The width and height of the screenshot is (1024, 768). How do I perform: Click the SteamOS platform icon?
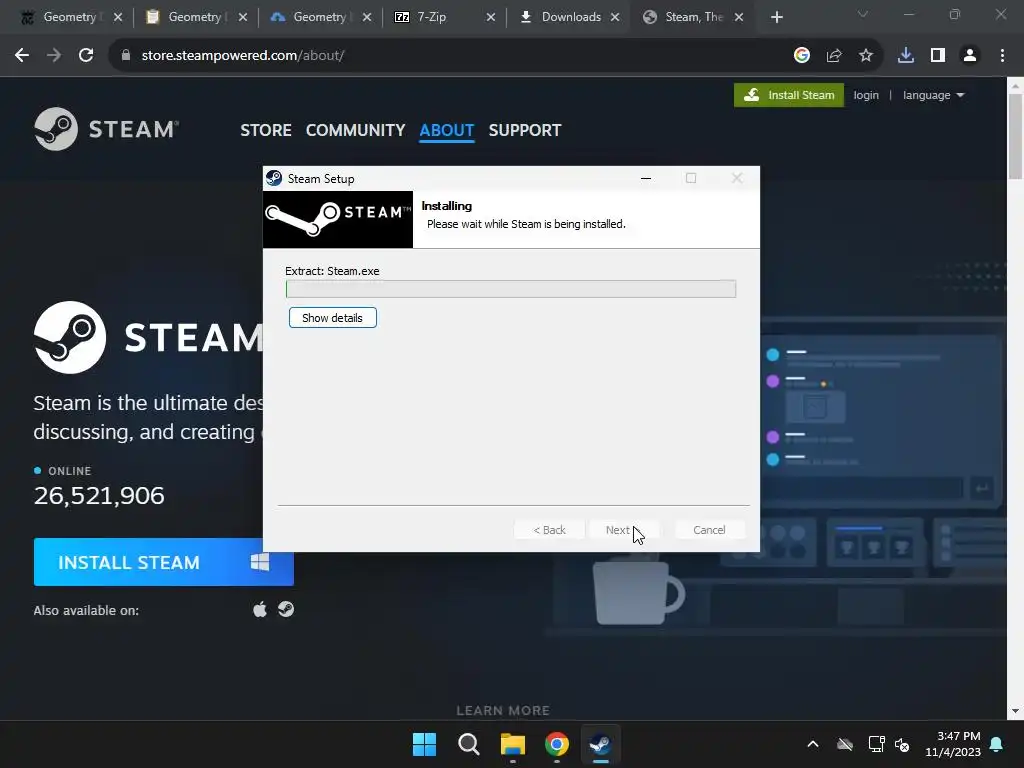[286, 609]
